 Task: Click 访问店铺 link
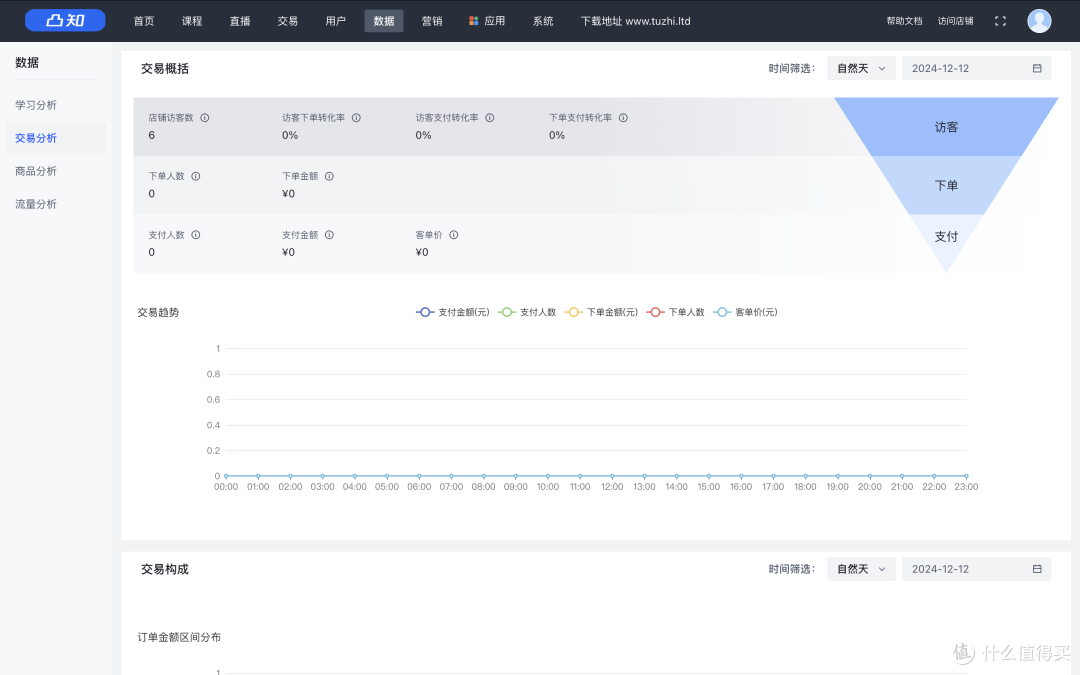pyautogui.click(x=955, y=21)
